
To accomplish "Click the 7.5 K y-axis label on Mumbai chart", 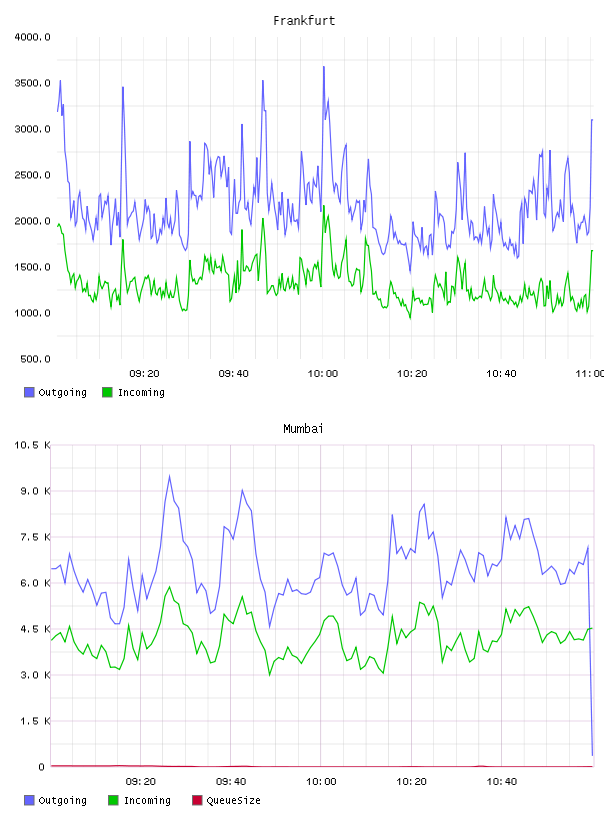I will [35, 537].
